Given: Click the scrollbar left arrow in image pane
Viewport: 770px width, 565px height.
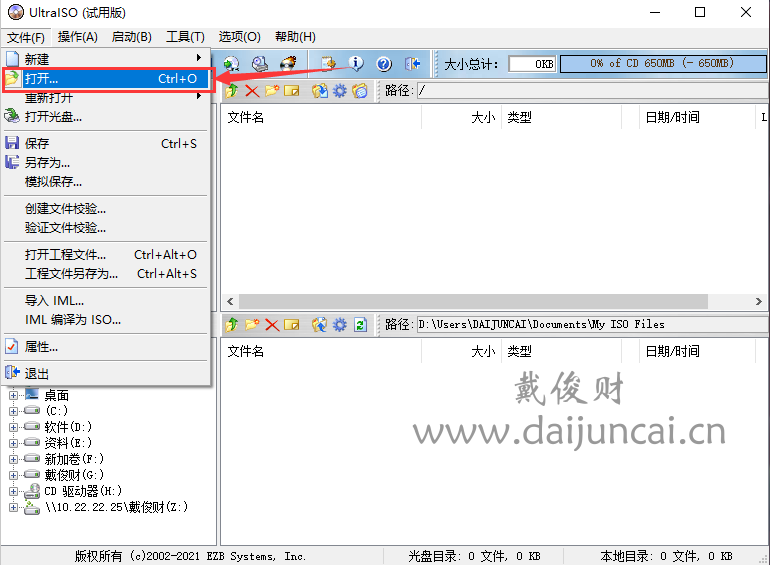Looking at the screenshot, I should pos(230,301).
